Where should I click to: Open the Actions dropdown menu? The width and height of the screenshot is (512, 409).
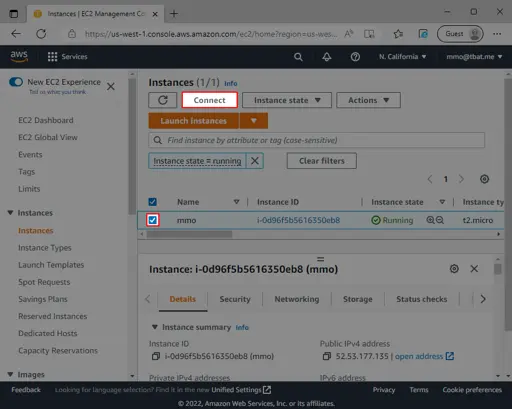pos(368,100)
